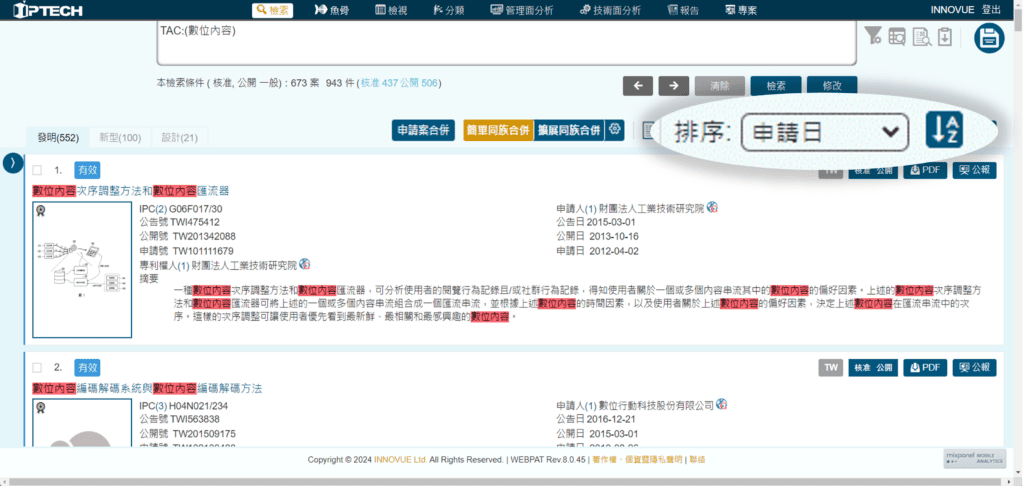Download PDF for result 1
This screenshot has height=486, width=1024.
924,170
